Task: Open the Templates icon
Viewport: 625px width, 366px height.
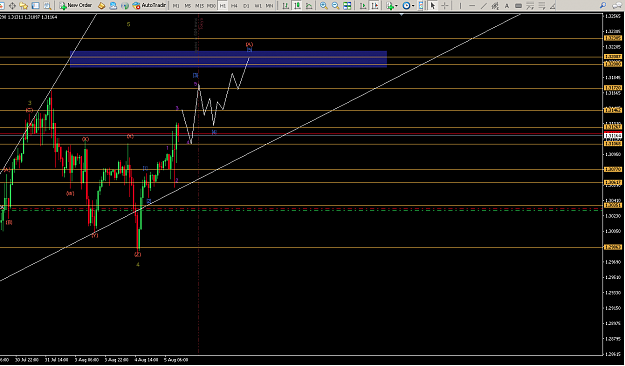Action: 421,6
